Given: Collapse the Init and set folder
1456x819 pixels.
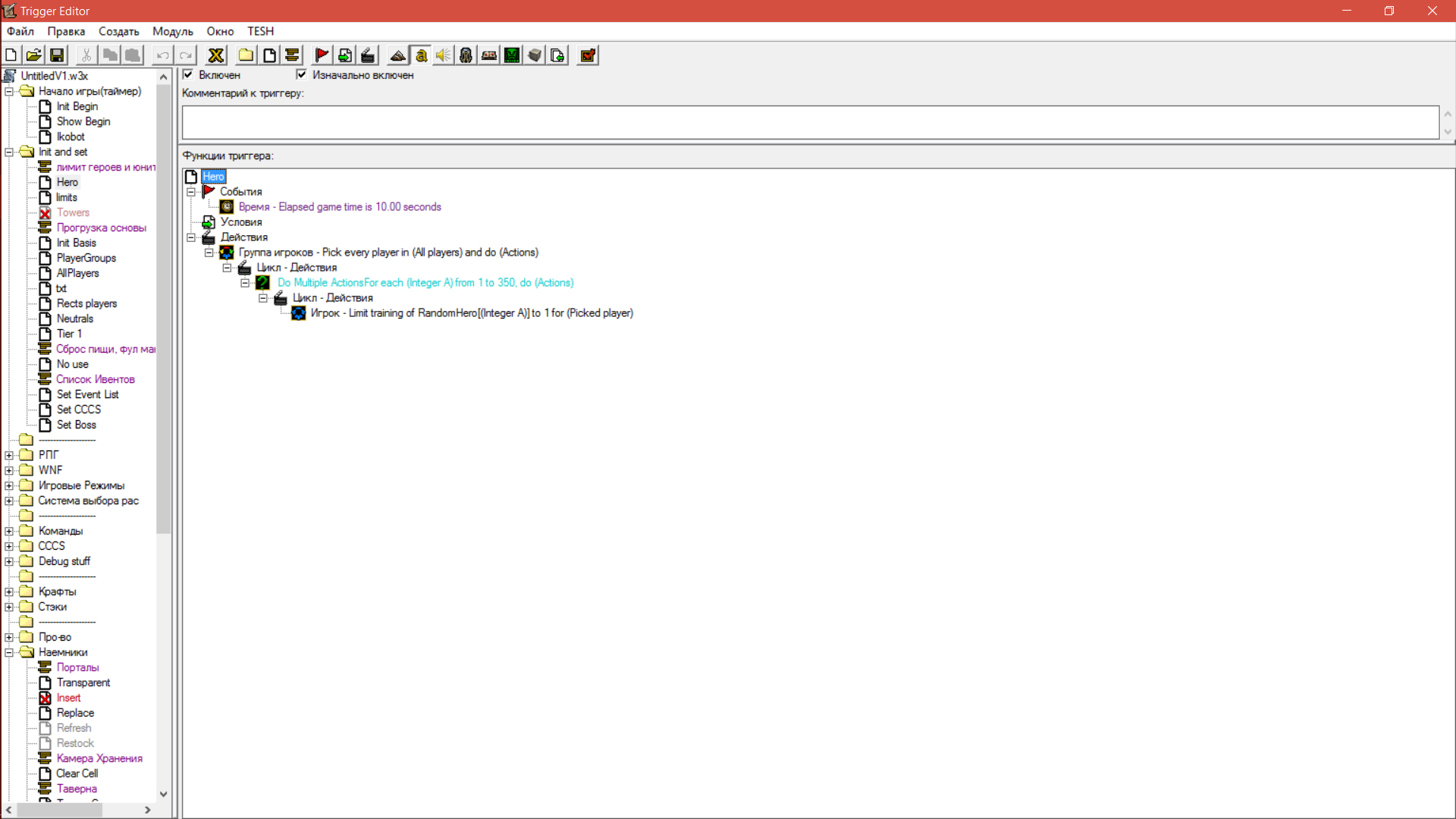Looking at the screenshot, I should 9,152.
